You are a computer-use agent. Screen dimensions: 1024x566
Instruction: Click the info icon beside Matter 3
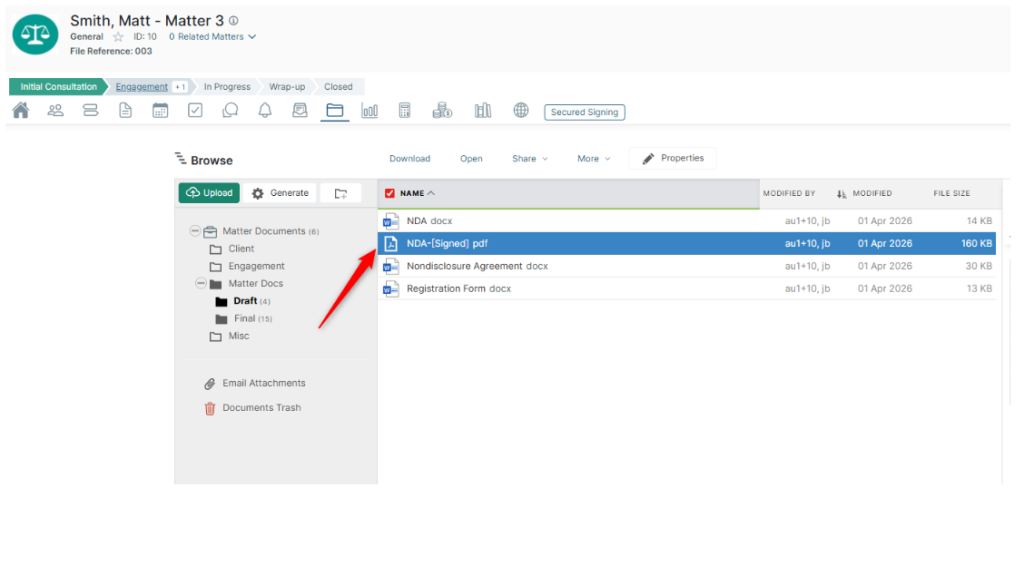point(234,21)
